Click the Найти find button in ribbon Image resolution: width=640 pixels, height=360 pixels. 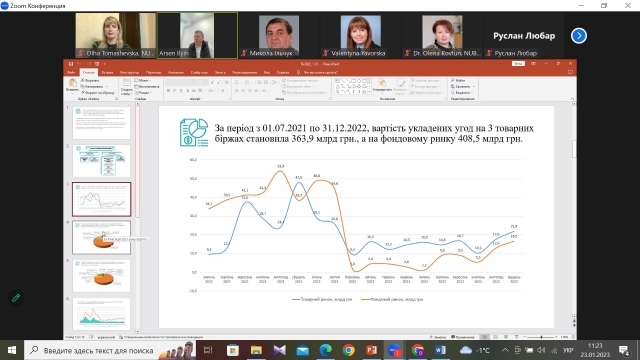458,80
